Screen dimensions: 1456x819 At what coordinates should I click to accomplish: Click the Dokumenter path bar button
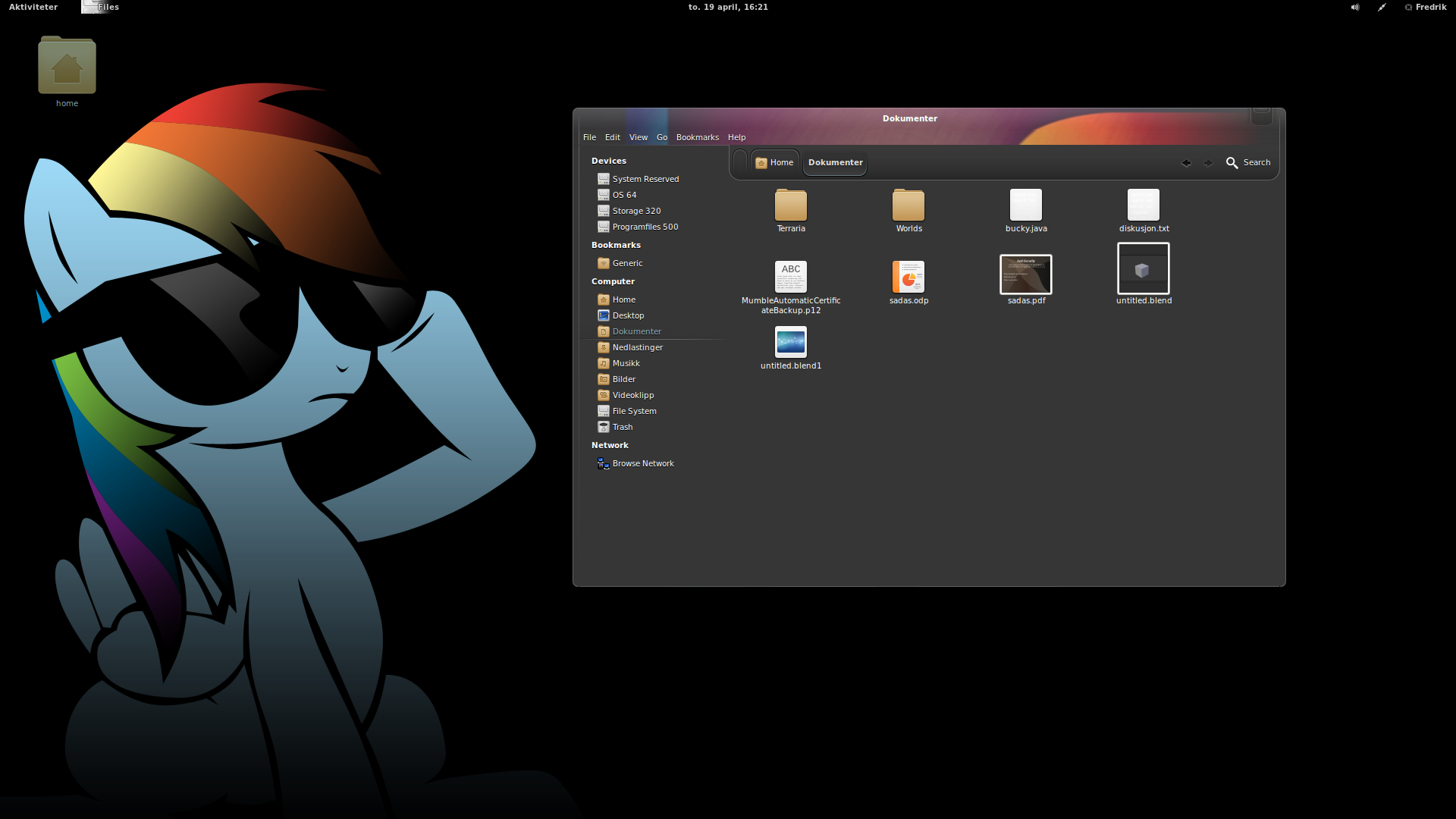[x=835, y=162]
